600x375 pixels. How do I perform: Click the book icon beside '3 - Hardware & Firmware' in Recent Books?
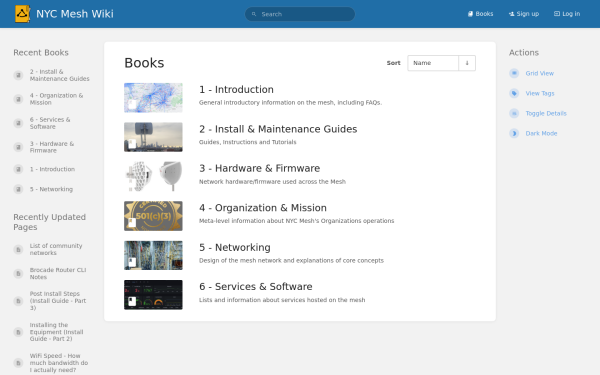(x=18, y=147)
